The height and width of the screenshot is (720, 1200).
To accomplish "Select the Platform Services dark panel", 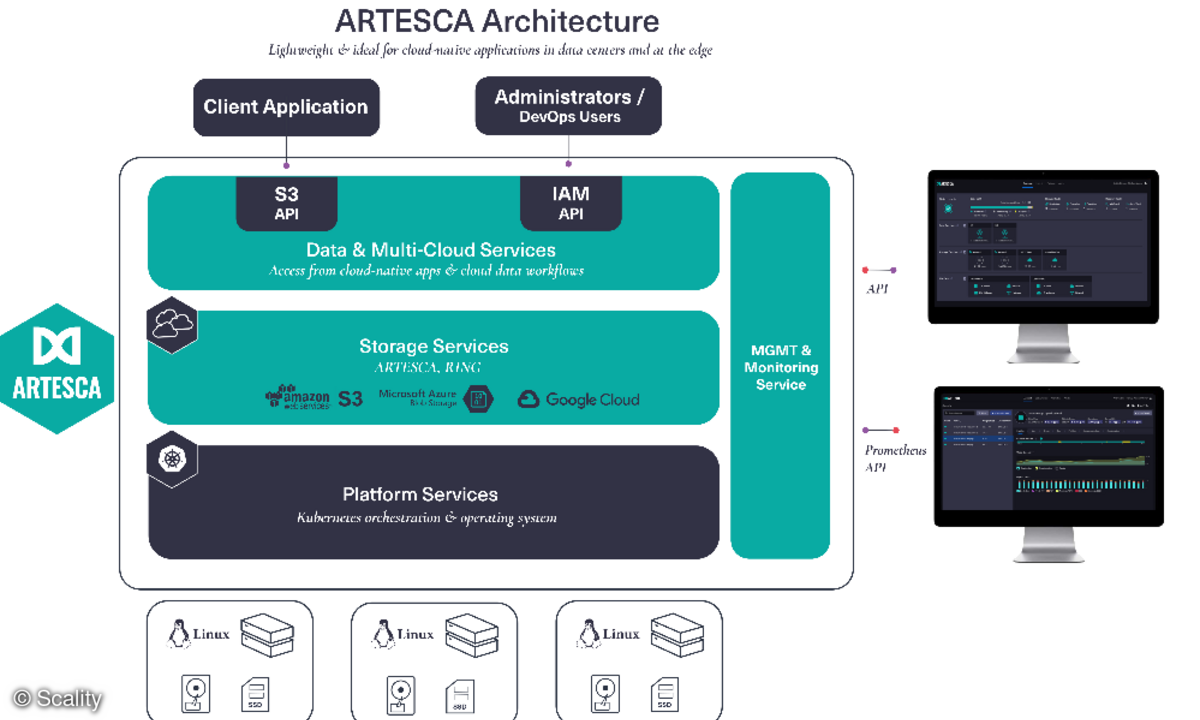I will [434, 502].
